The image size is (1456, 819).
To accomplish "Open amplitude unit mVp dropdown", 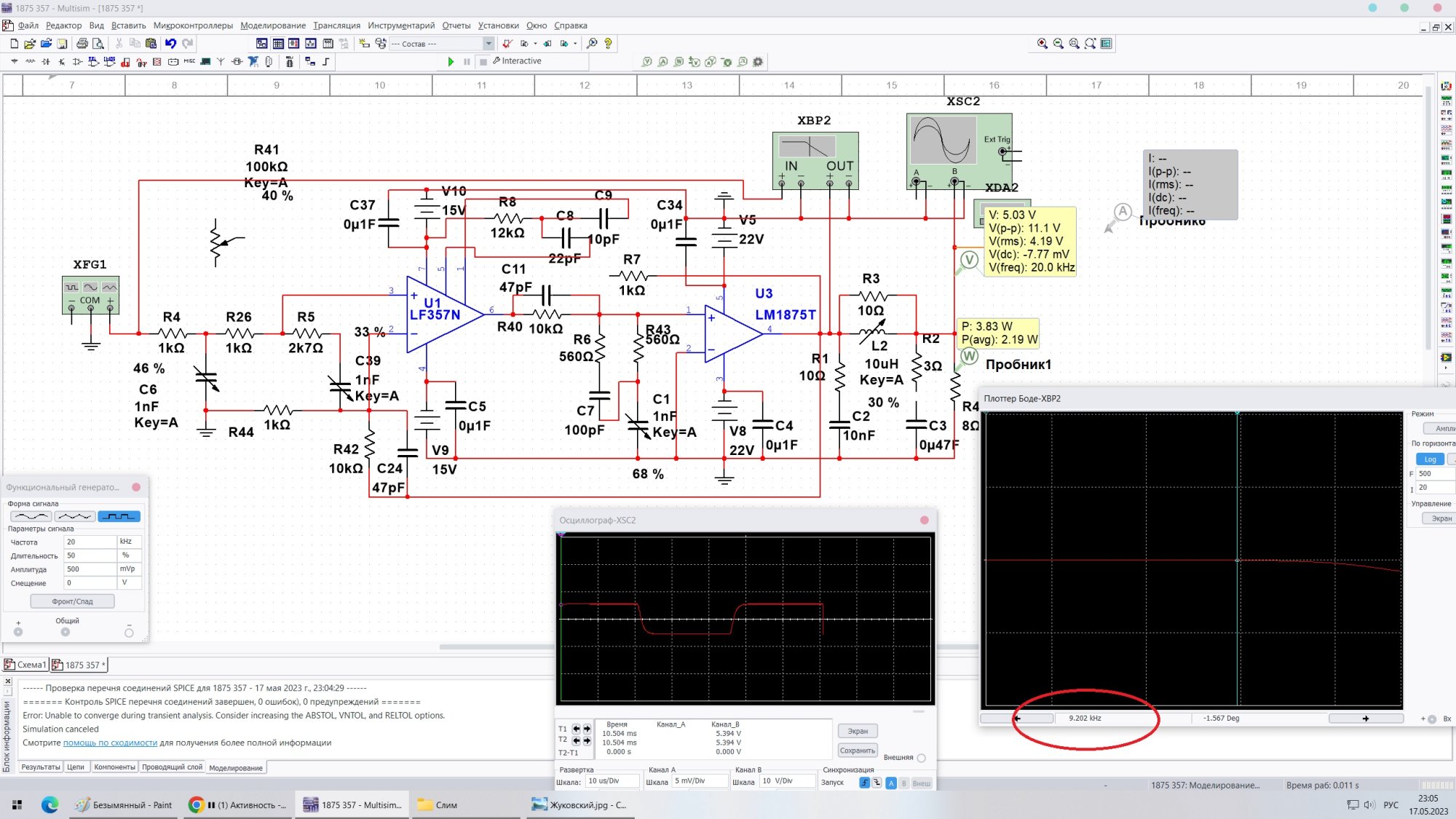I will tap(128, 569).
